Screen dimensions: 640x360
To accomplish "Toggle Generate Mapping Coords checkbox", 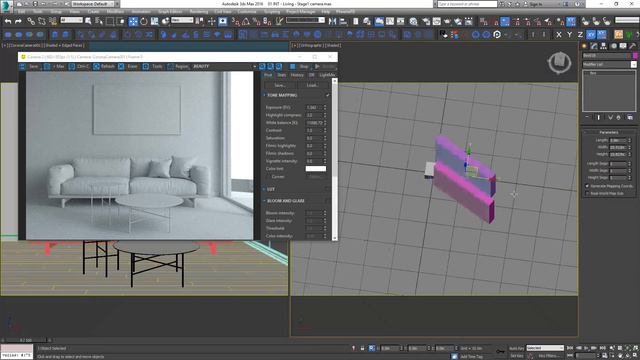I will pos(587,186).
